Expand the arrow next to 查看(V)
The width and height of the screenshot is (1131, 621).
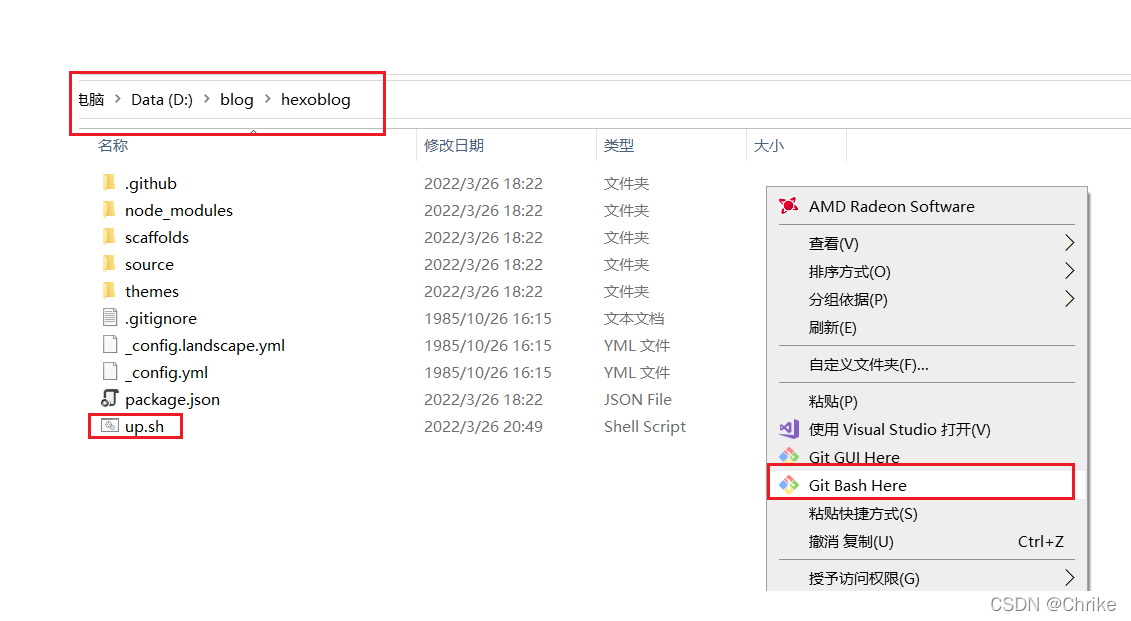(1070, 243)
